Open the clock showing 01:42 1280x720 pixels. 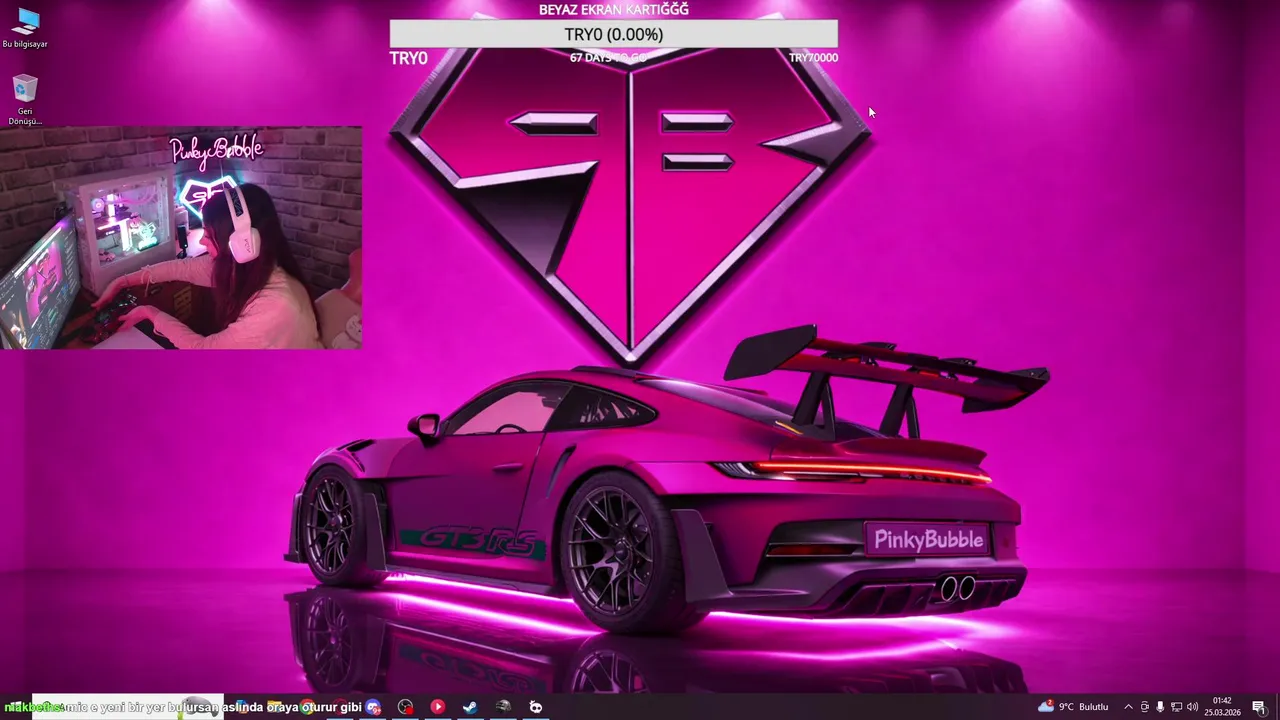click(x=1222, y=707)
